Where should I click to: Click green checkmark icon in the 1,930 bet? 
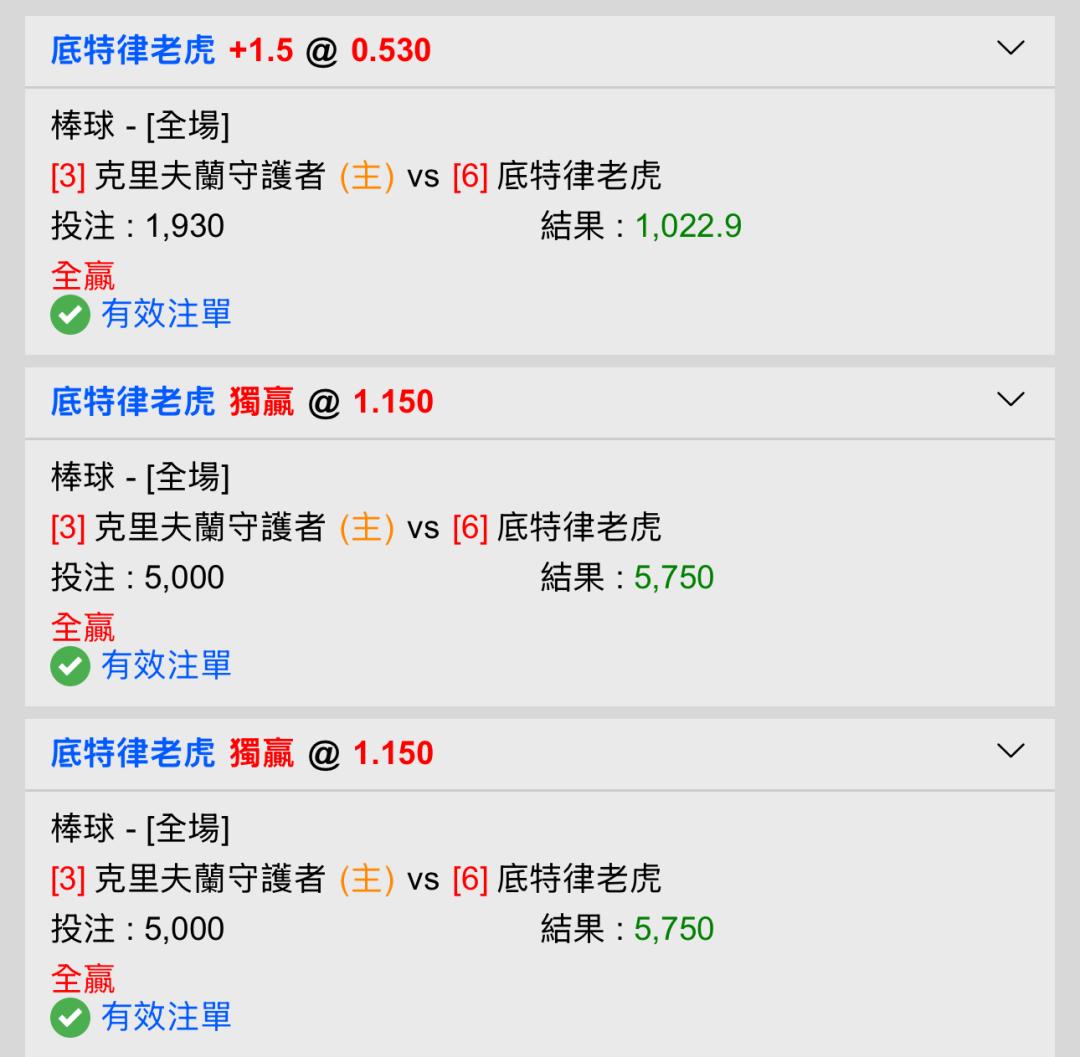tap(69, 317)
